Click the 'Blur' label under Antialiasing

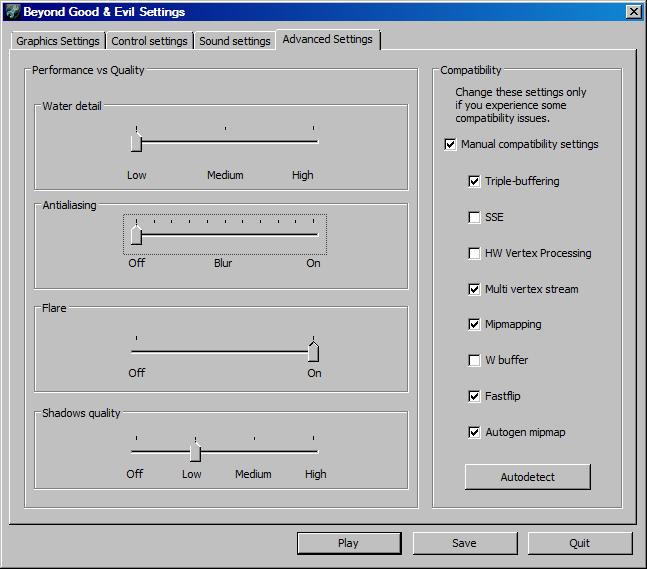[x=223, y=263]
